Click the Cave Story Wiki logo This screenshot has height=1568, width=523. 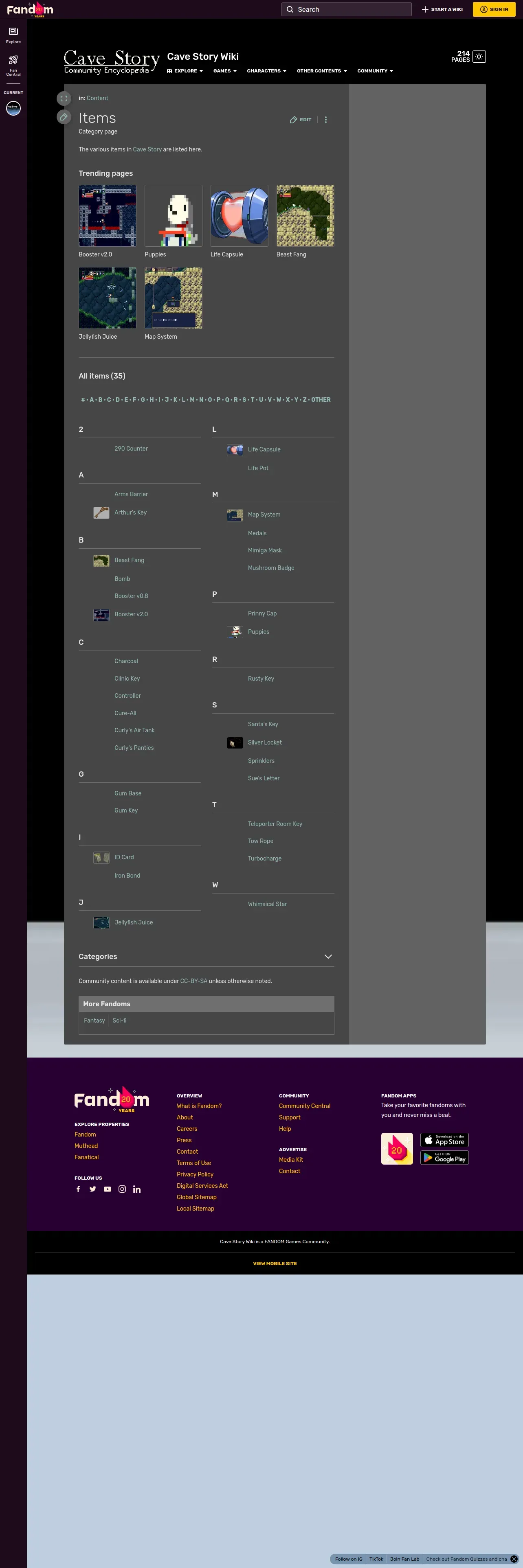[x=112, y=63]
